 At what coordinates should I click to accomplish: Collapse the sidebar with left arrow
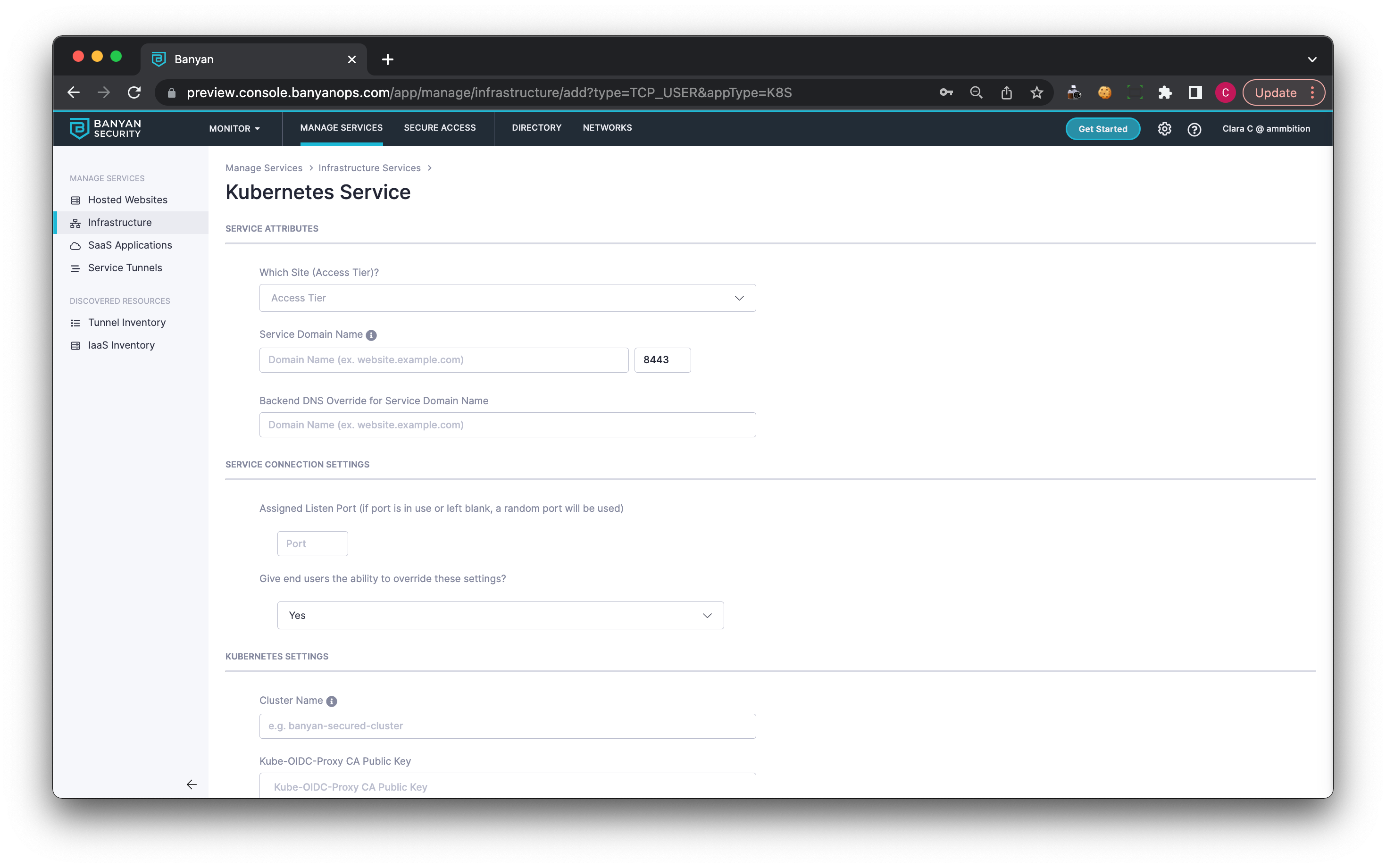(x=192, y=784)
